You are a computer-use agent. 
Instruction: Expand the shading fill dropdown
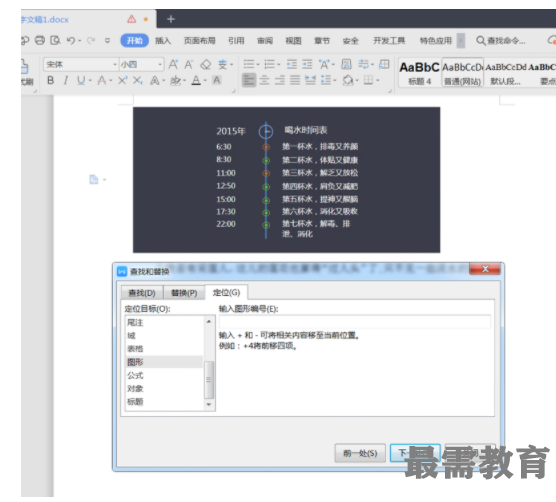[x=357, y=80]
